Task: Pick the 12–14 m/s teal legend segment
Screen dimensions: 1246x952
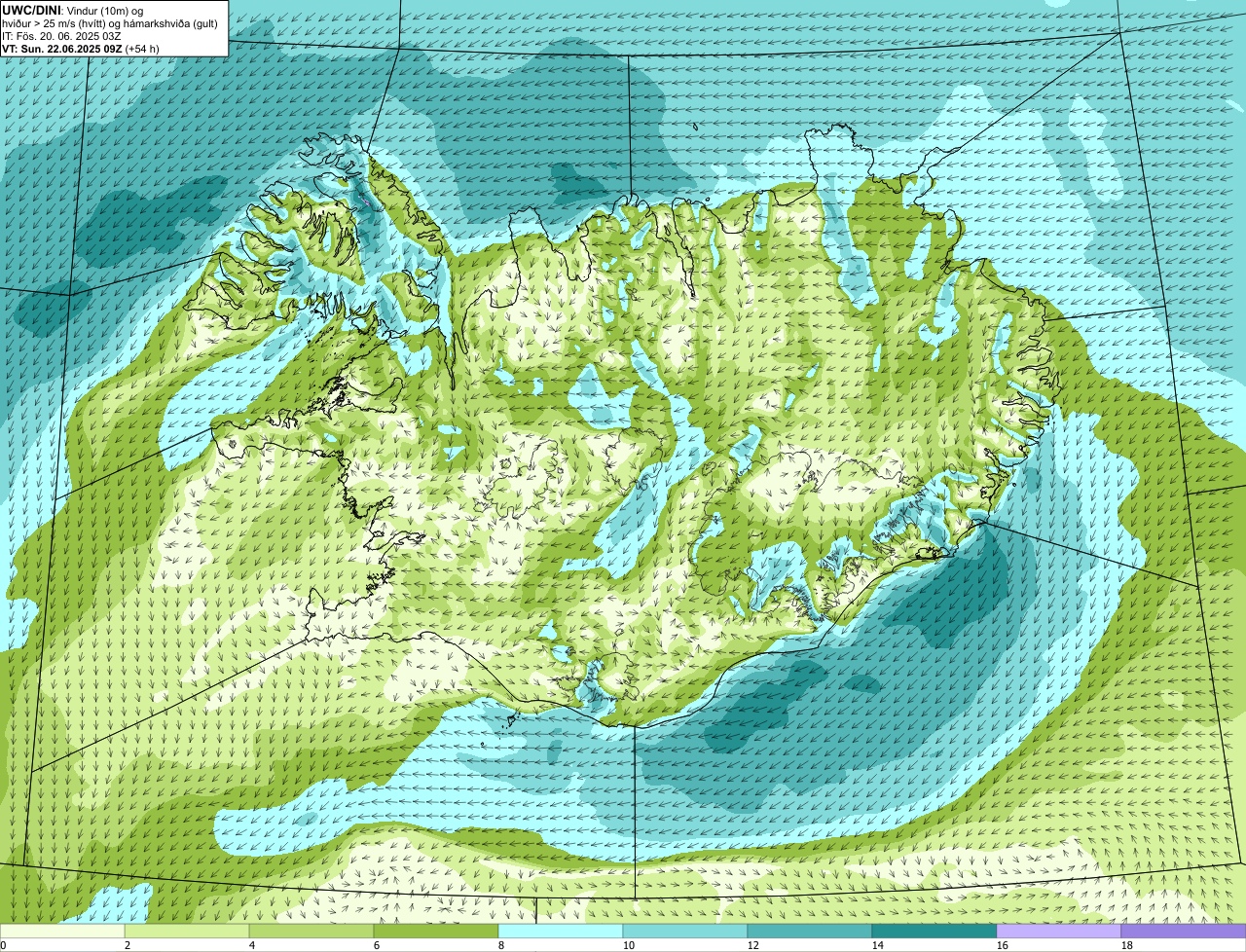Action: (810, 932)
